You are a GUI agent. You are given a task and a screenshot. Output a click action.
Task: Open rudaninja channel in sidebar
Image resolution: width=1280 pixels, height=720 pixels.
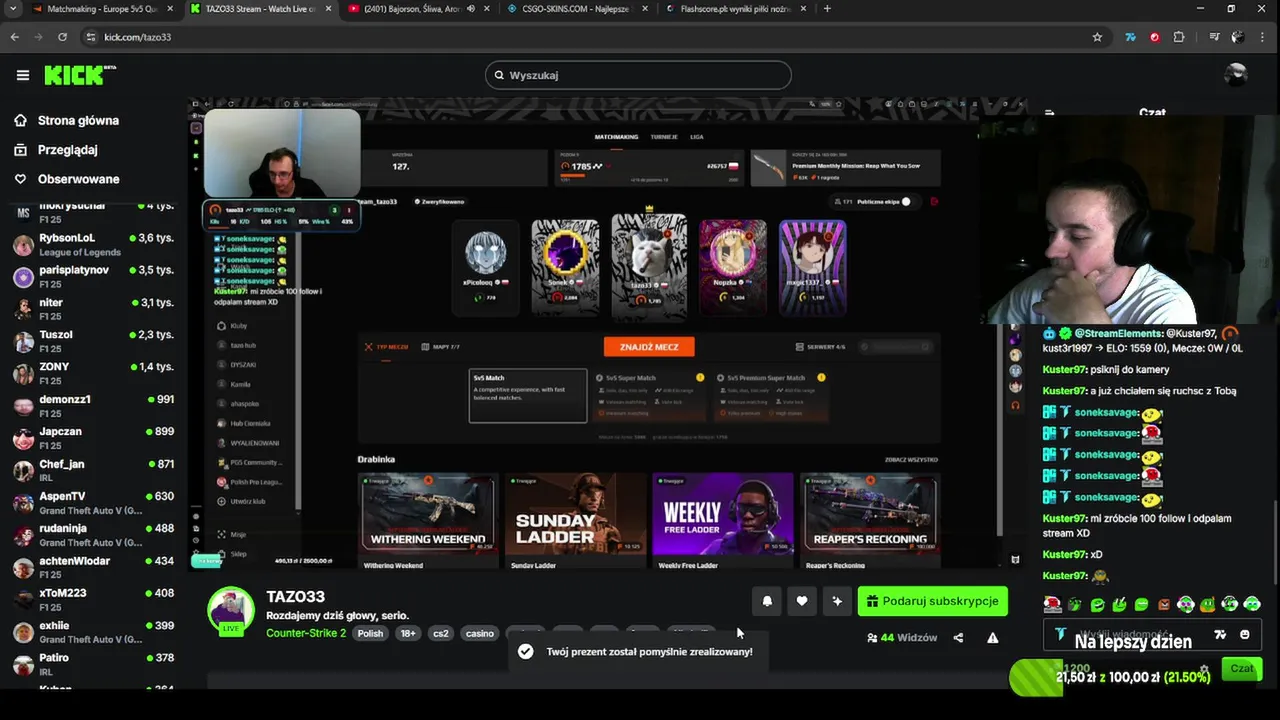[94, 534]
